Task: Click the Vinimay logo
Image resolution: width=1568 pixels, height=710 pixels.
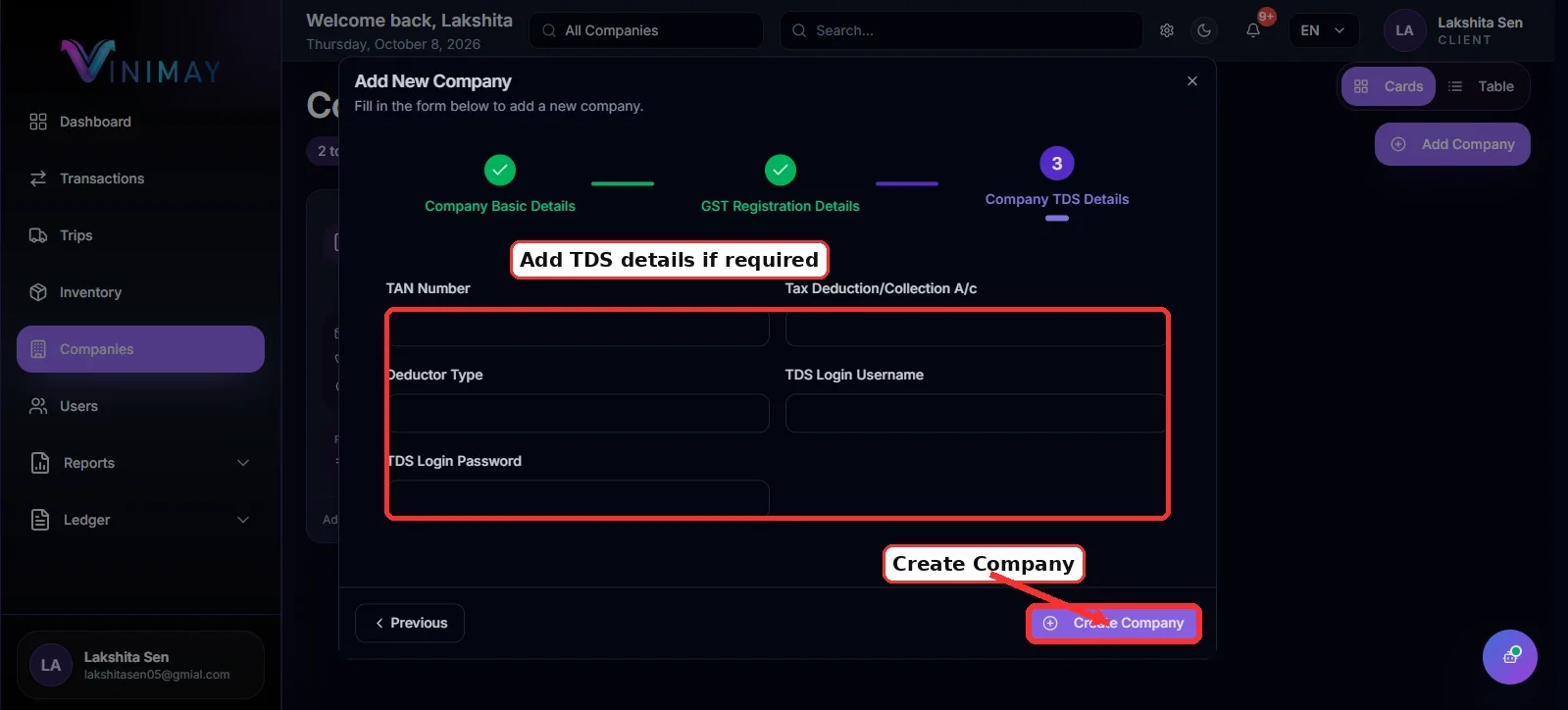Action: click(140, 62)
